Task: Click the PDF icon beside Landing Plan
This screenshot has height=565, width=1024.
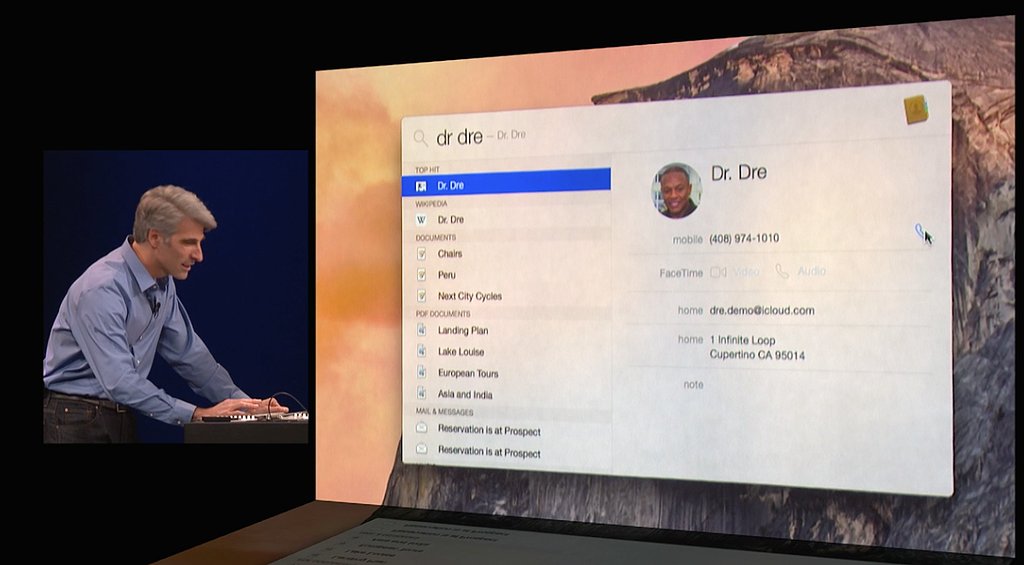Action: pos(422,330)
